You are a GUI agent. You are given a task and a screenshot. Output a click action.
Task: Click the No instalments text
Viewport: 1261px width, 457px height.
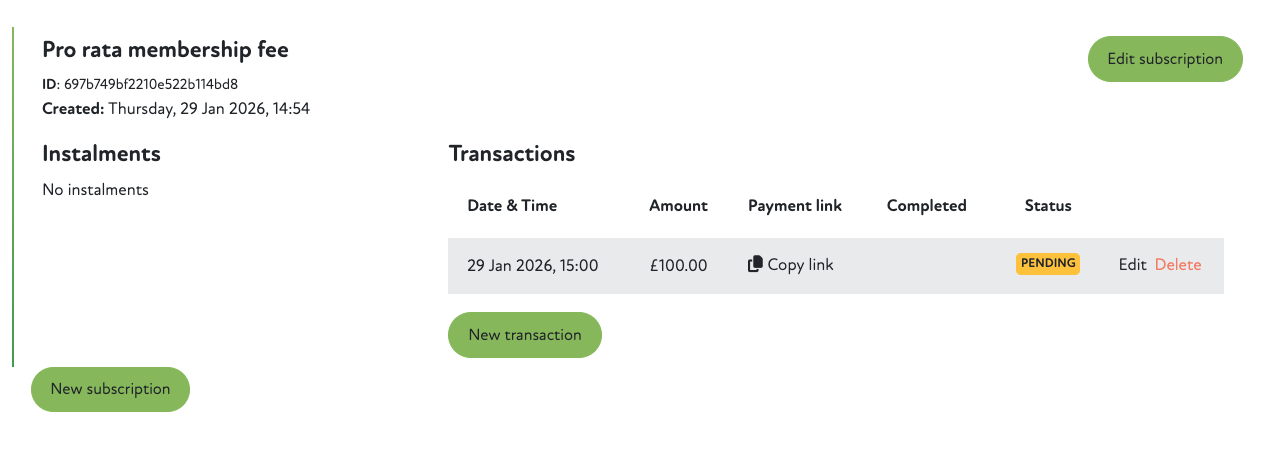coord(95,189)
